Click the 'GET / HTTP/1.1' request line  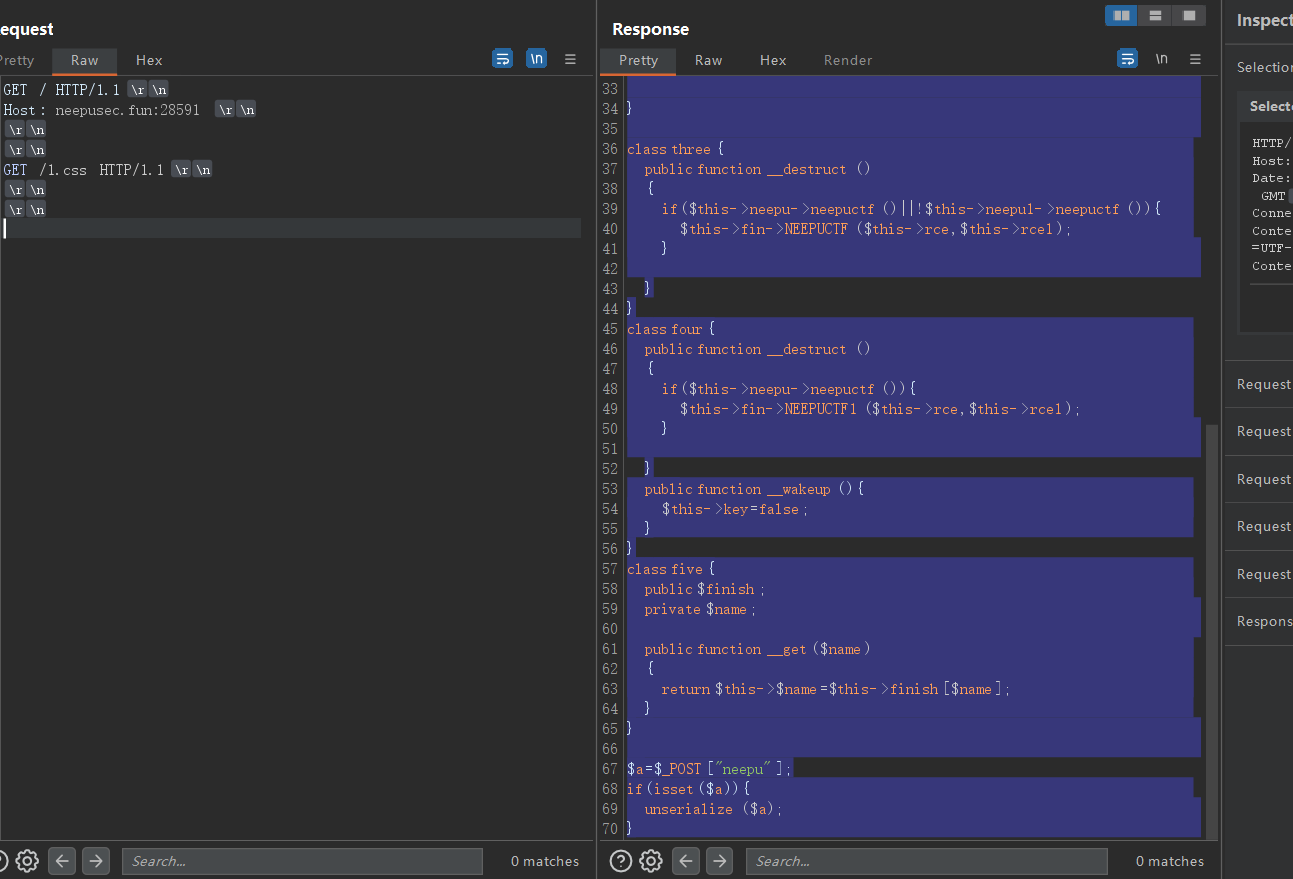[62, 89]
